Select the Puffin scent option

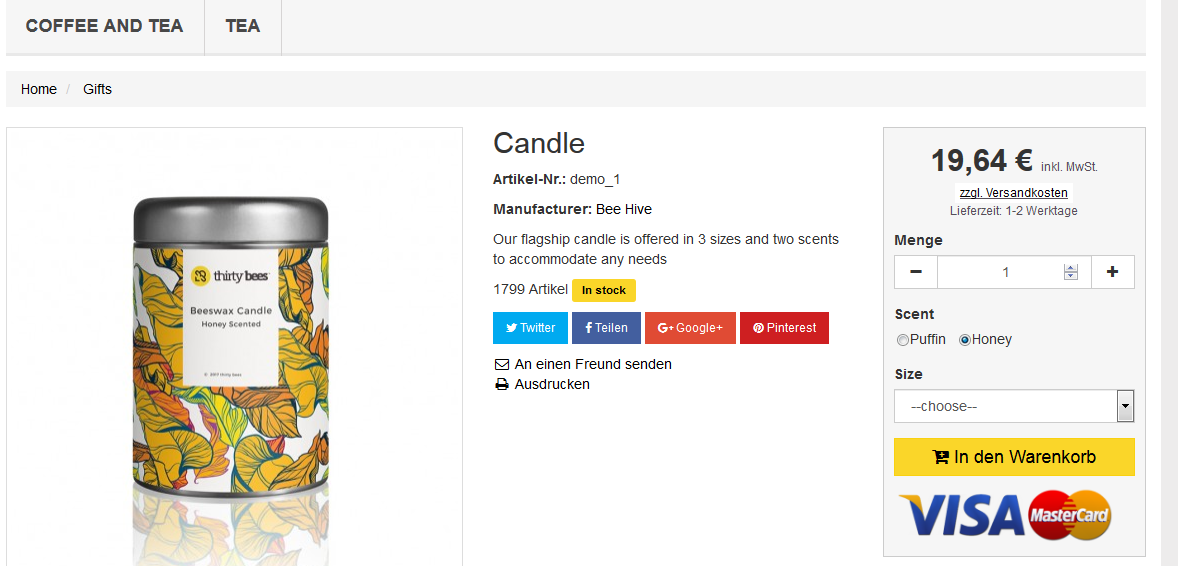tap(903, 340)
